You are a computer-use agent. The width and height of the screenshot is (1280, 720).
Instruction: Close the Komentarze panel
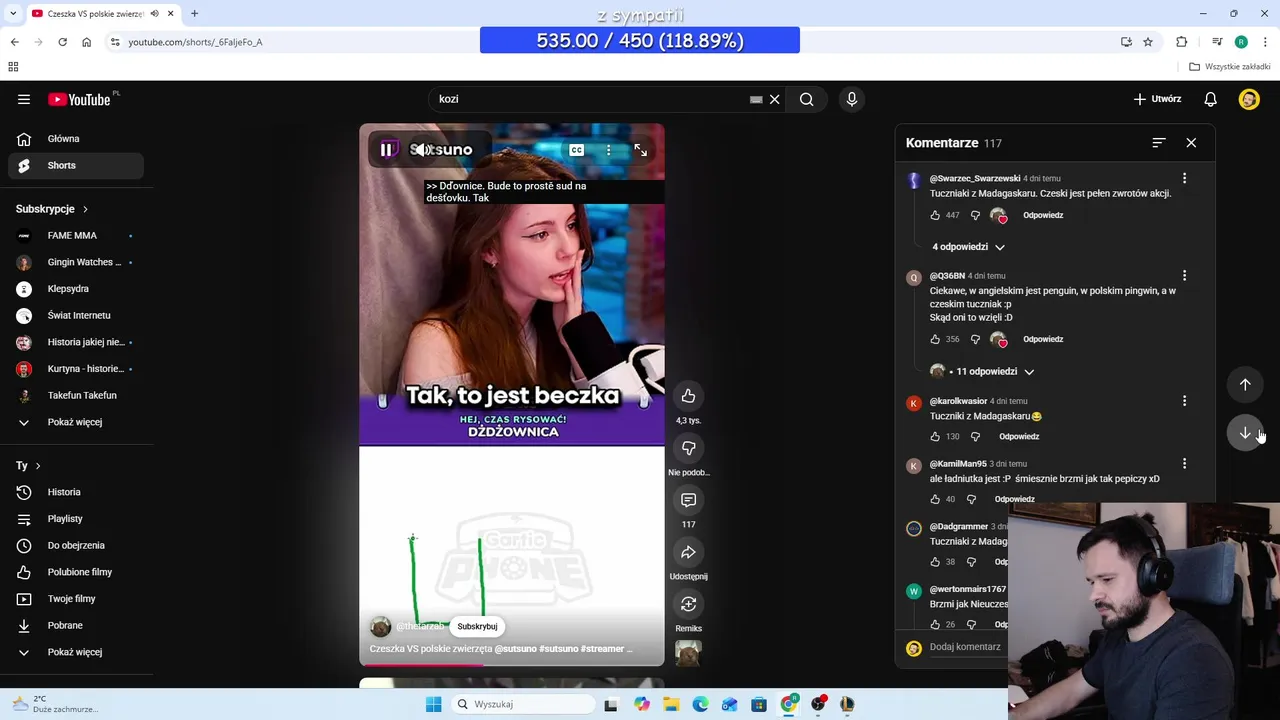pos(1191,143)
